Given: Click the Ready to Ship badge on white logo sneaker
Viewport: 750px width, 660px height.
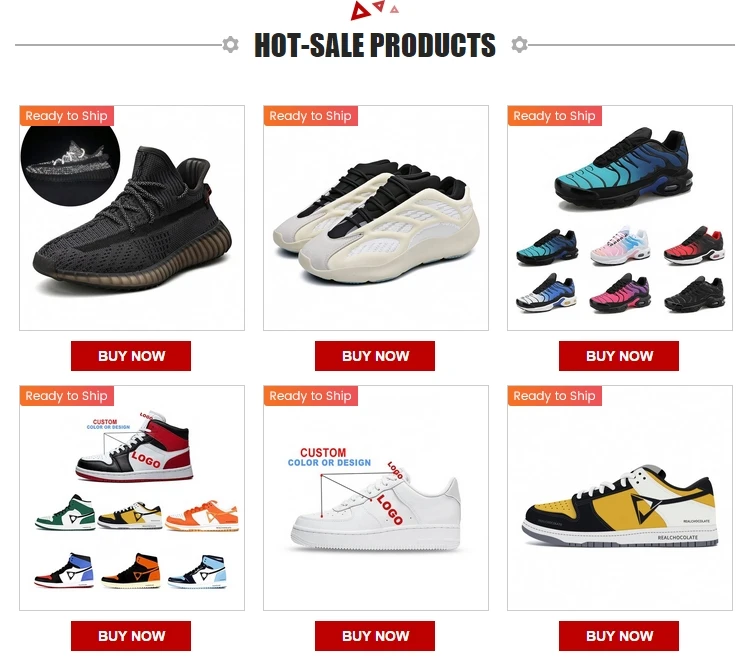Looking at the screenshot, I should point(310,396).
